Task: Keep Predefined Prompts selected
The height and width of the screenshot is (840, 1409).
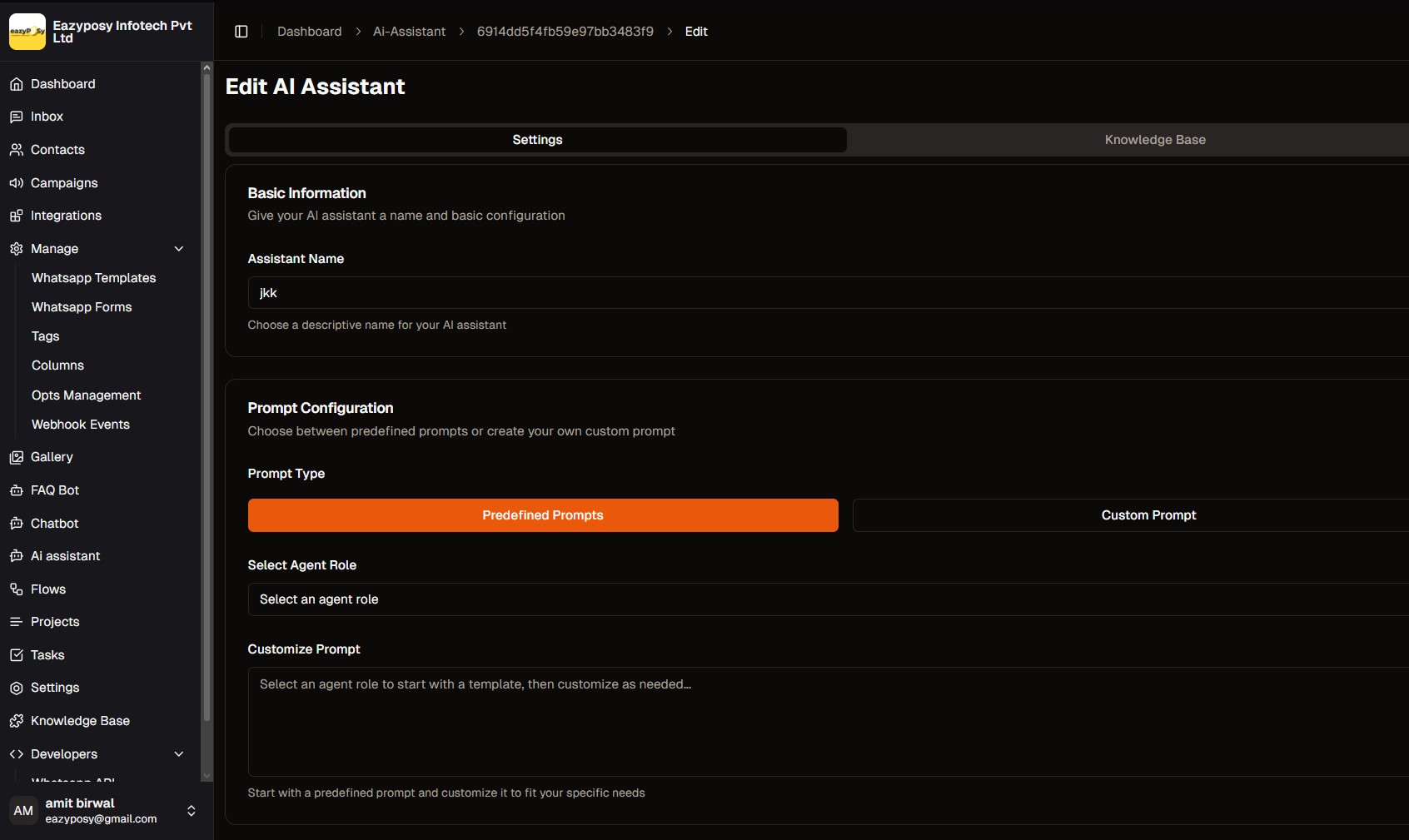Action: click(x=542, y=514)
